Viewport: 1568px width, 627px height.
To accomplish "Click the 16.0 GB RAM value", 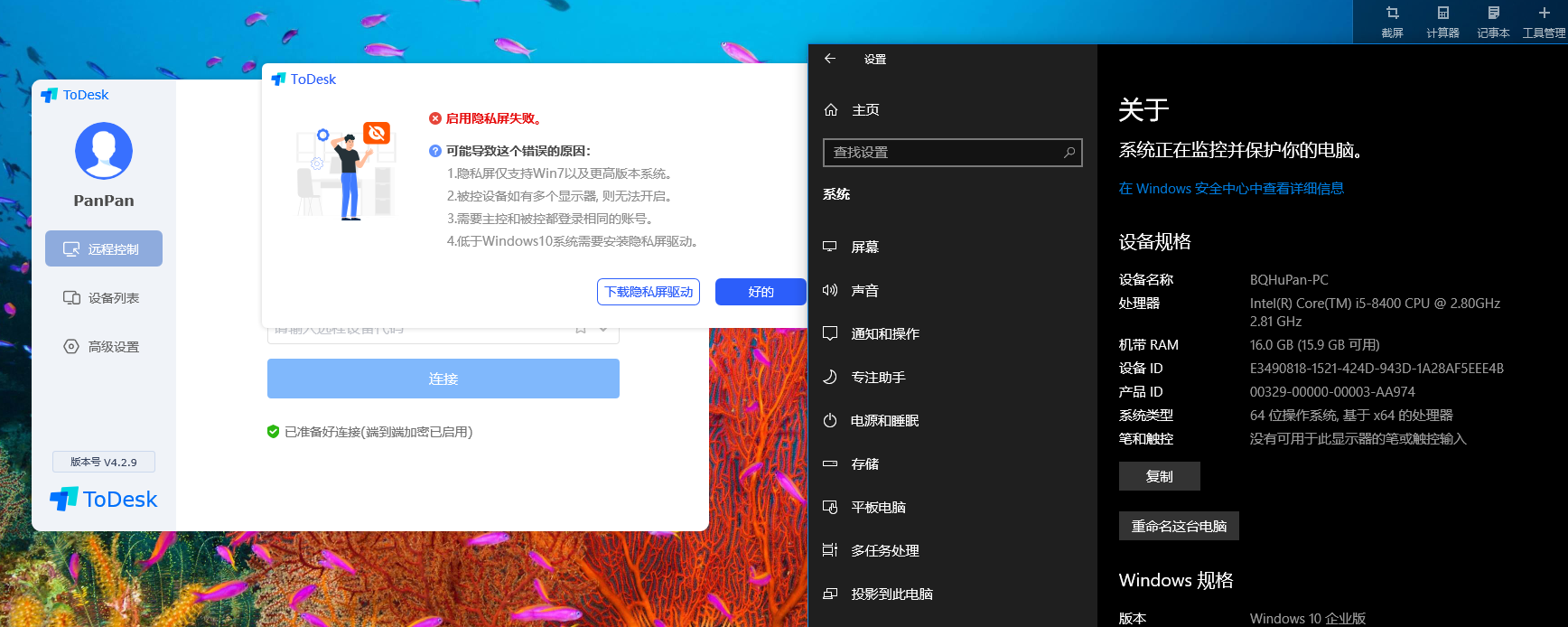I will point(1314,345).
